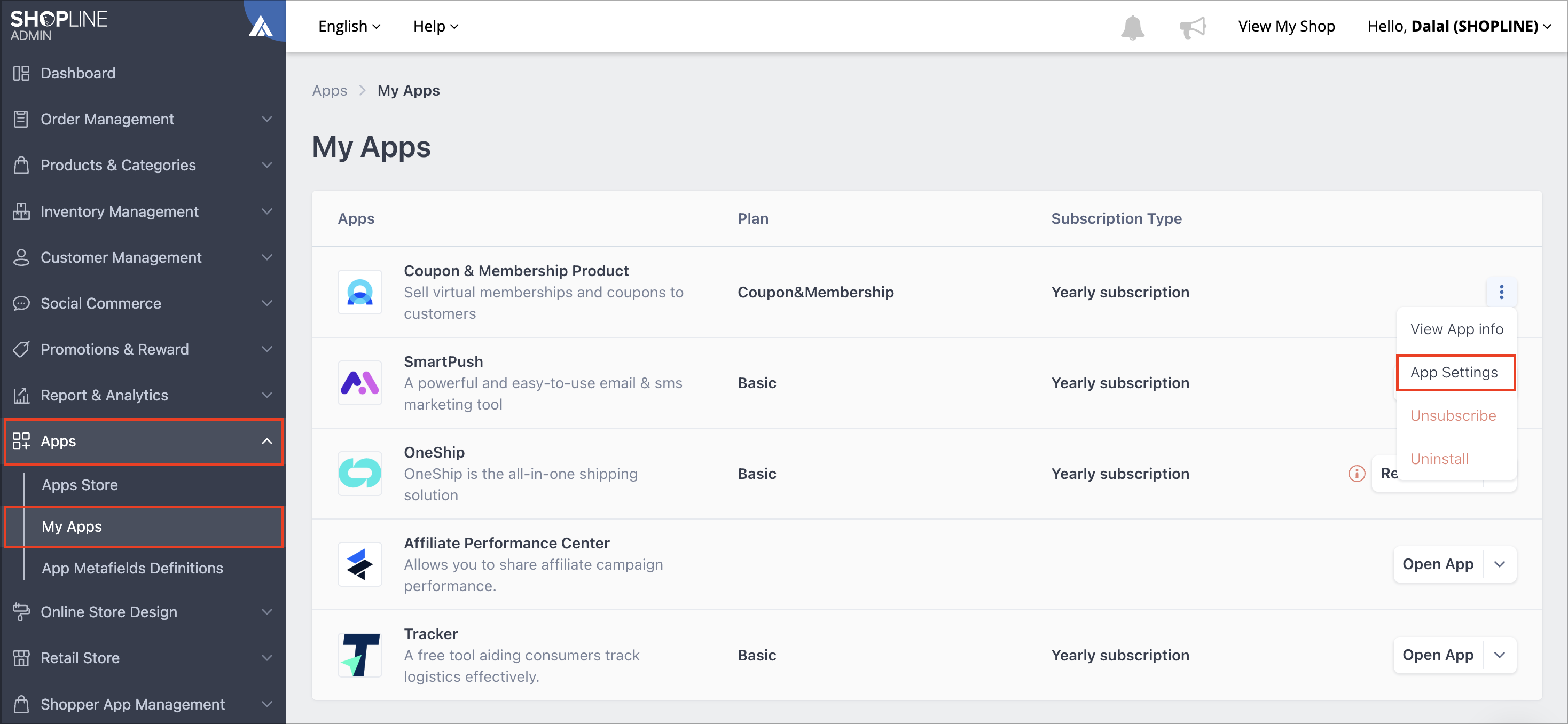
Task: Click the Social Commerce chat bubble icon
Action: click(x=21, y=303)
